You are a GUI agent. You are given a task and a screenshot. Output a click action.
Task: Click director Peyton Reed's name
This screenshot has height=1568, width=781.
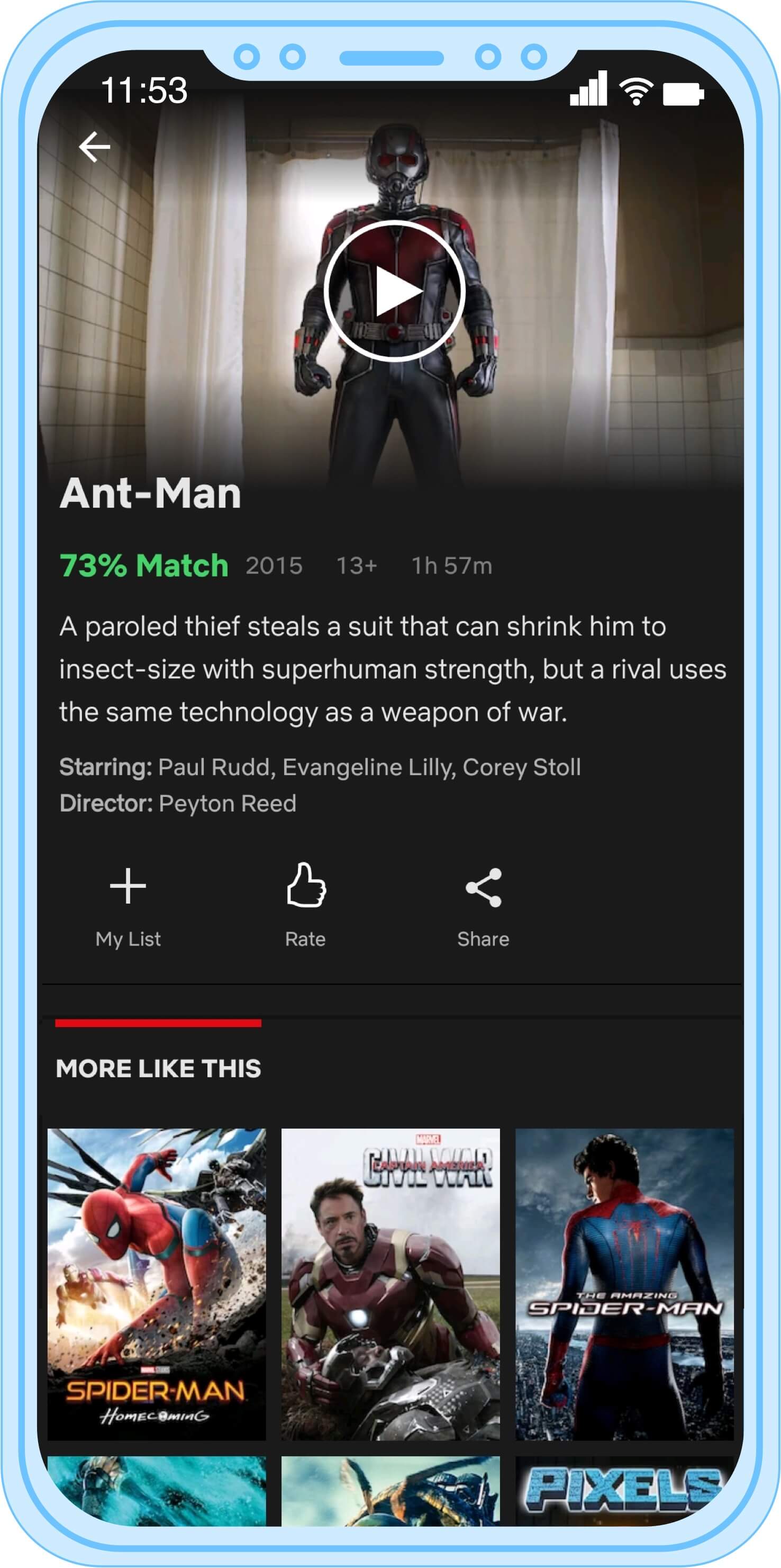(x=228, y=804)
